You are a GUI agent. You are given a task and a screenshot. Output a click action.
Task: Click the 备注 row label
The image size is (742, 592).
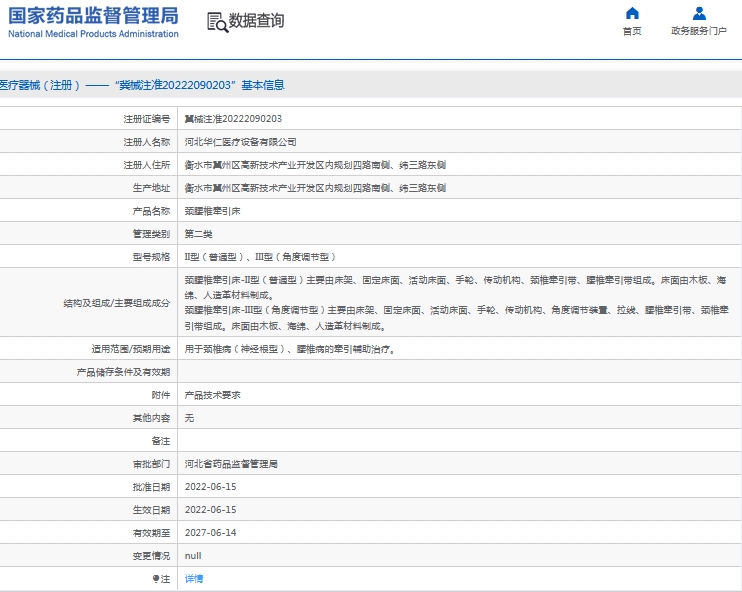point(161,441)
